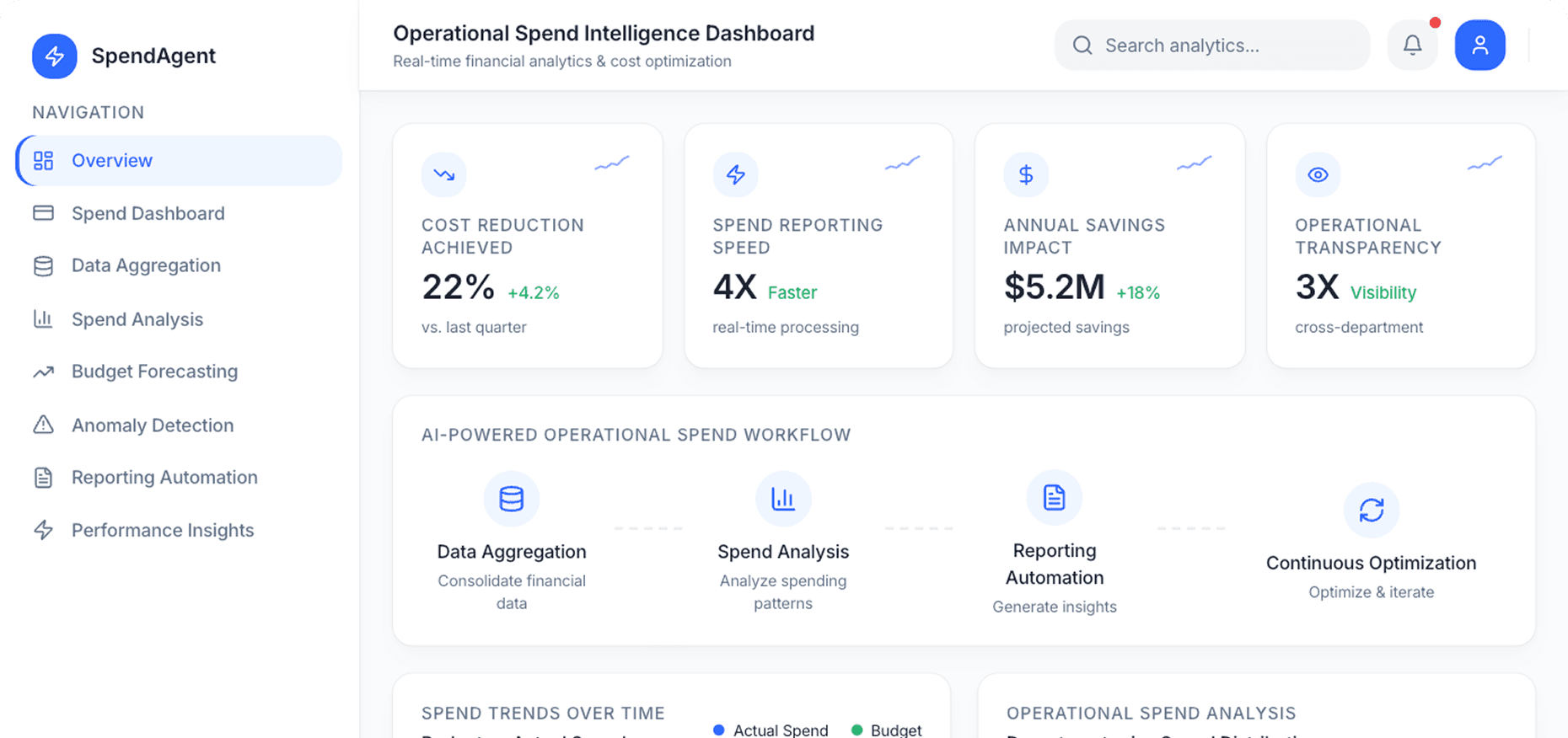Toggle Budget legend item
The height and width of the screenshot is (738, 1568).
pos(887,730)
